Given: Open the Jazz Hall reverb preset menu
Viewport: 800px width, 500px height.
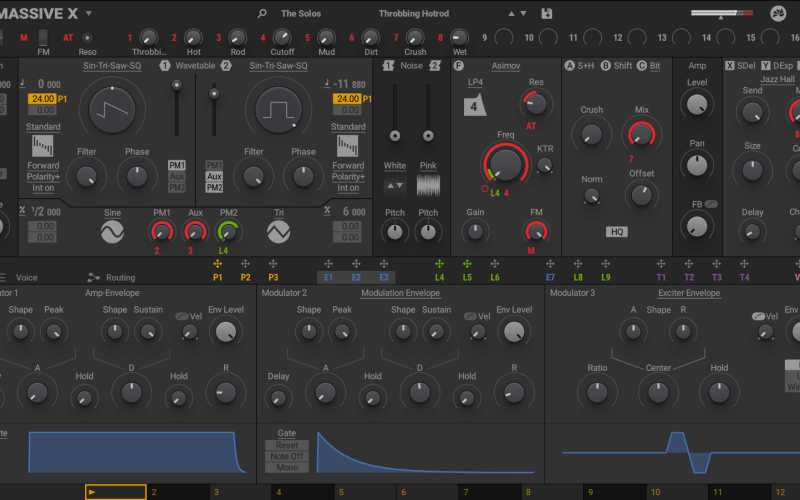Looking at the screenshot, I should [777, 79].
